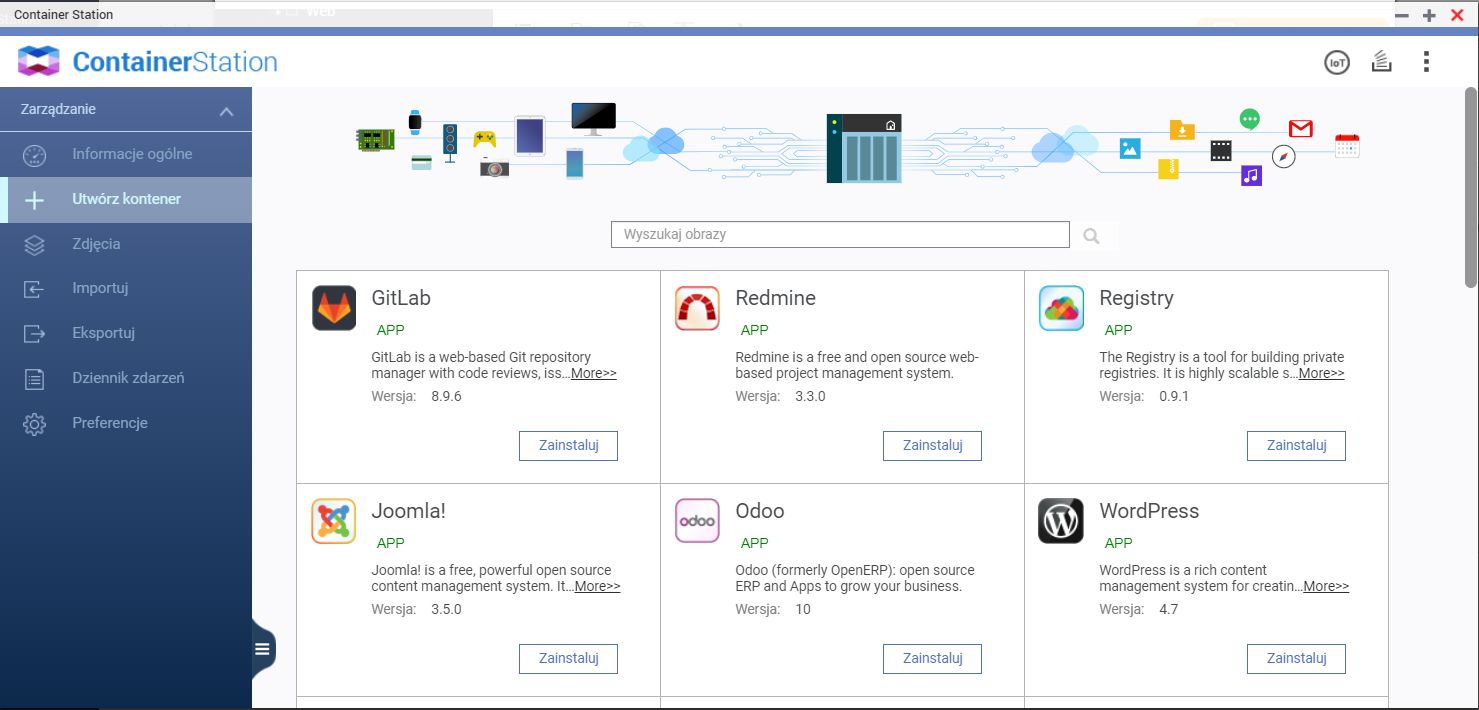The width and height of the screenshot is (1479, 710).
Task: Click the Odoo title text
Action: pos(760,511)
